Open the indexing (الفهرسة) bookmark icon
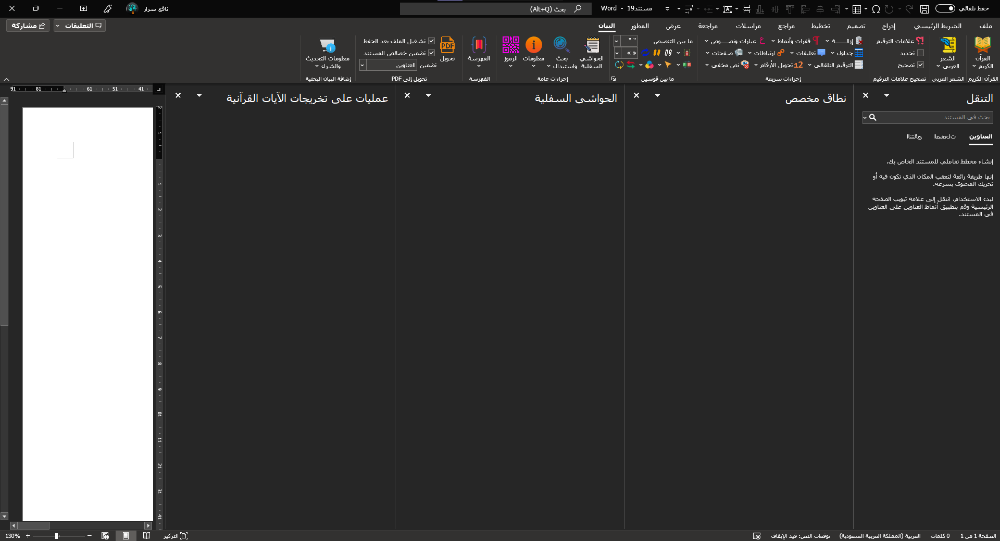 [x=478, y=45]
